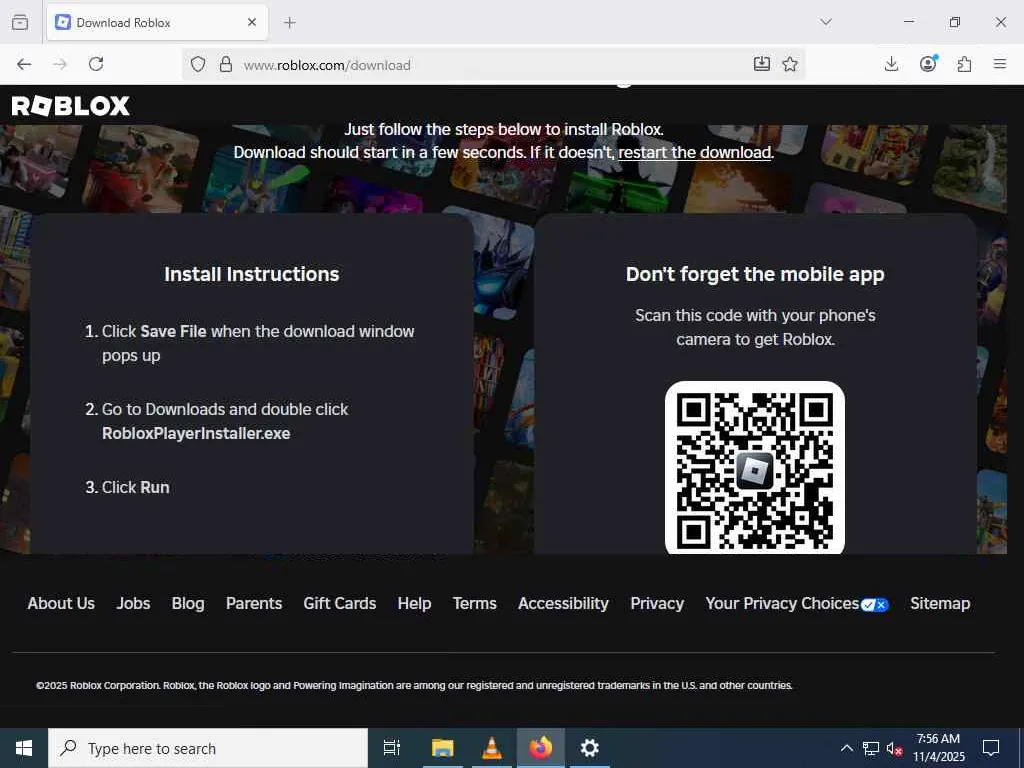This screenshot has width=1024, height=768.
Task: Open the taskbar clock and date
Action: tap(938, 748)
